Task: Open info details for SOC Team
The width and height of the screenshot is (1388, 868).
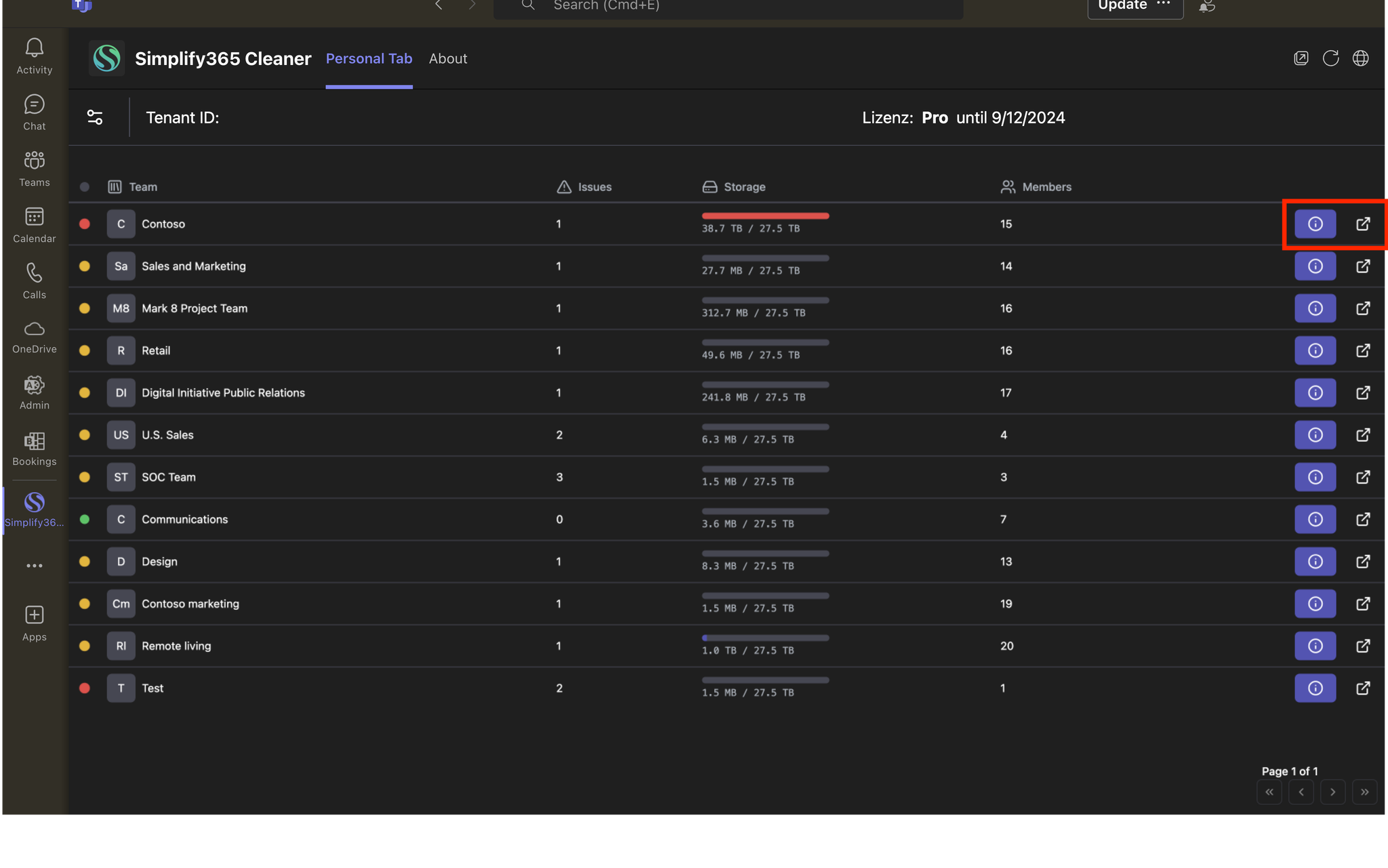Action: click(1315, 477)
